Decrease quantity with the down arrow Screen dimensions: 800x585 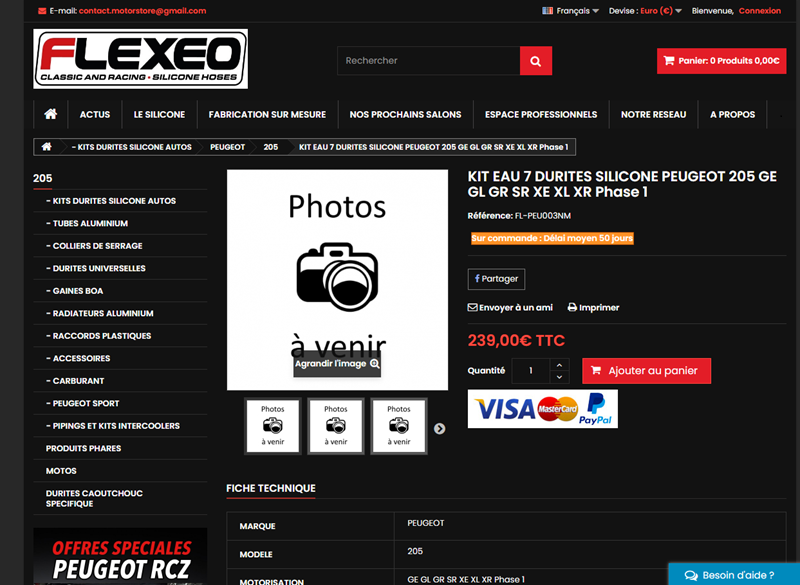tap(559, 377)
